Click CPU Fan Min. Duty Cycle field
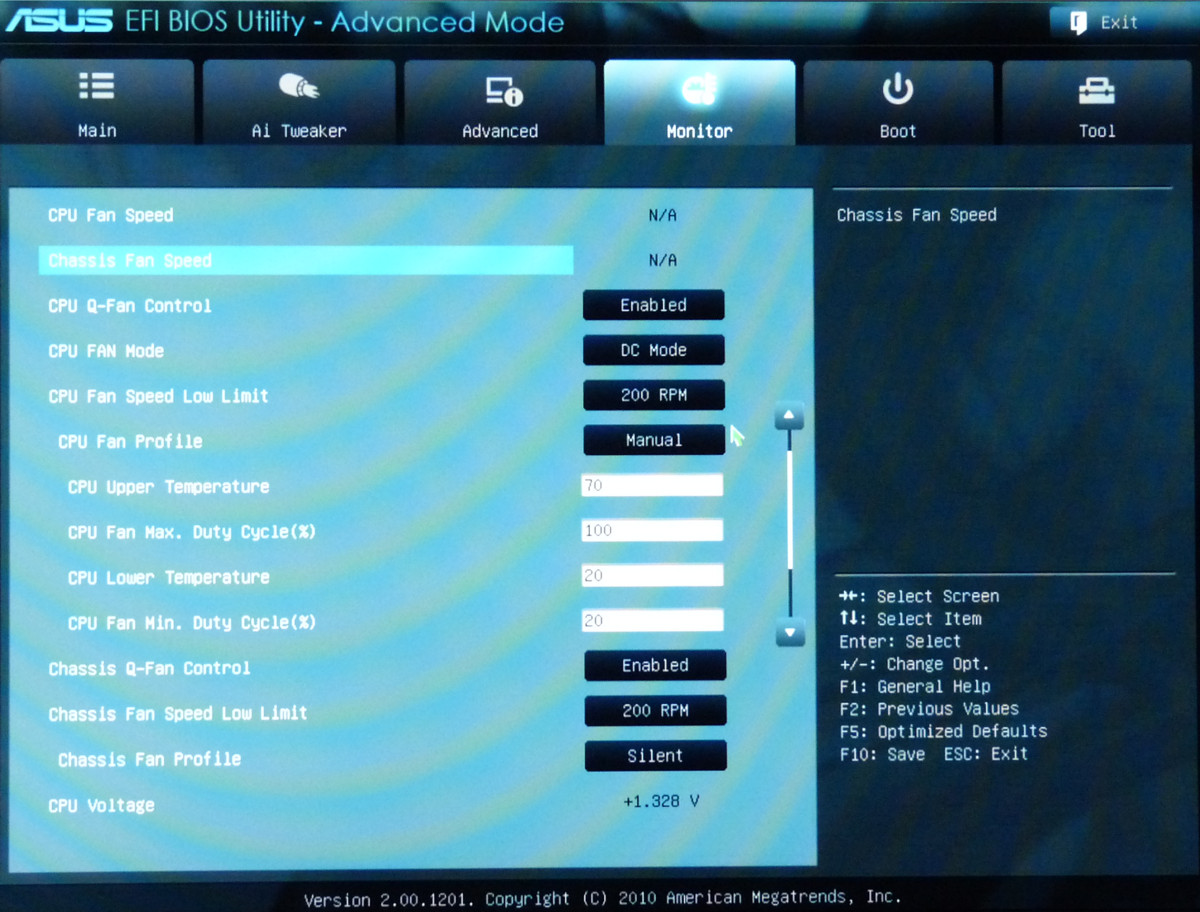The width and height of the screenshot is (1200, 912). [652, 620]
